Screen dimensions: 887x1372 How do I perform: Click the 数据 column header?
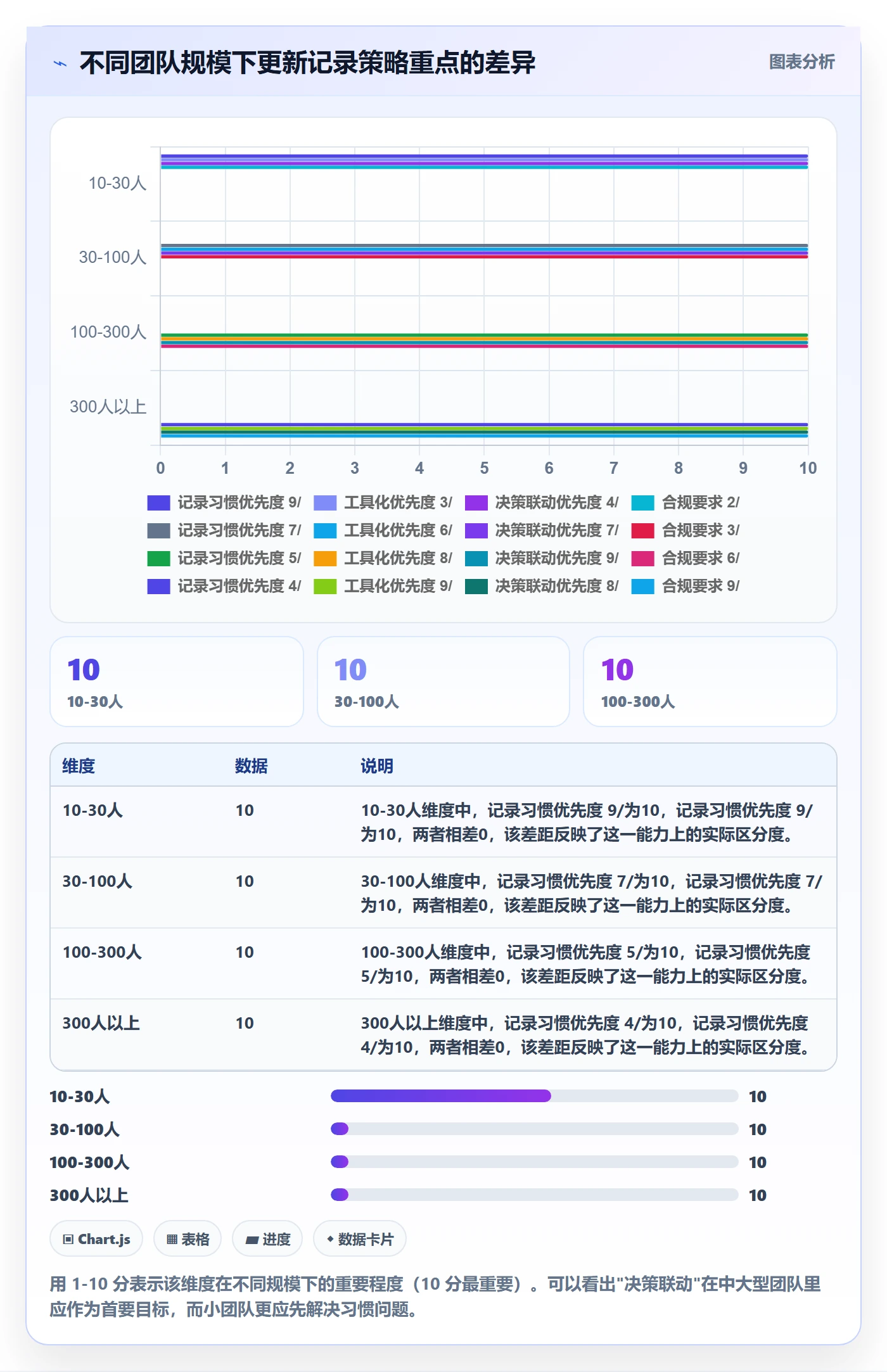(251, 766)
